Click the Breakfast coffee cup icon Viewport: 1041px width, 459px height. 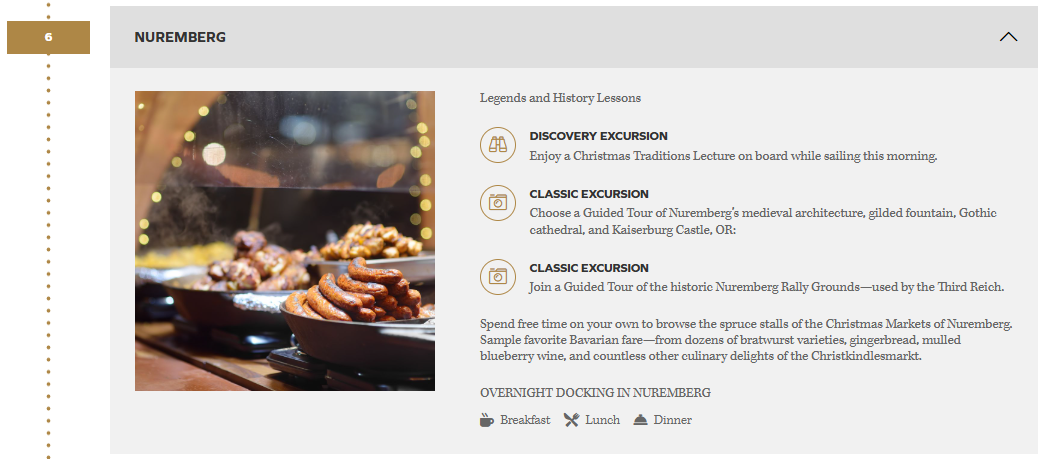coord(487,420)
